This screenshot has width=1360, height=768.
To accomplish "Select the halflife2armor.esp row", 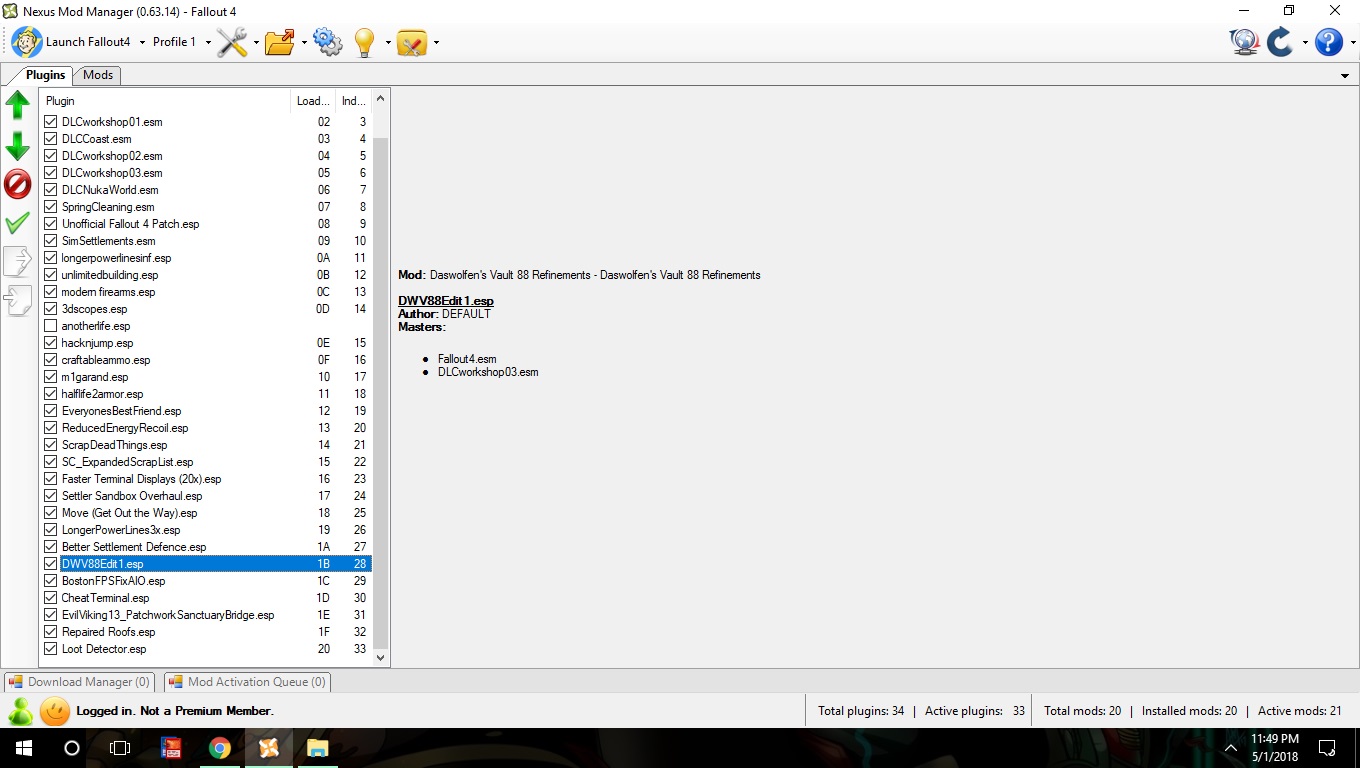I will tap(206, 394).
